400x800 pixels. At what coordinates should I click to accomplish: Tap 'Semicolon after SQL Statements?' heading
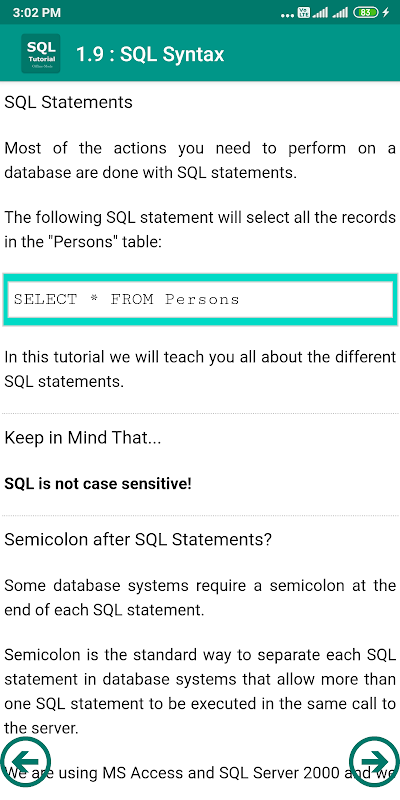(138, 540)
